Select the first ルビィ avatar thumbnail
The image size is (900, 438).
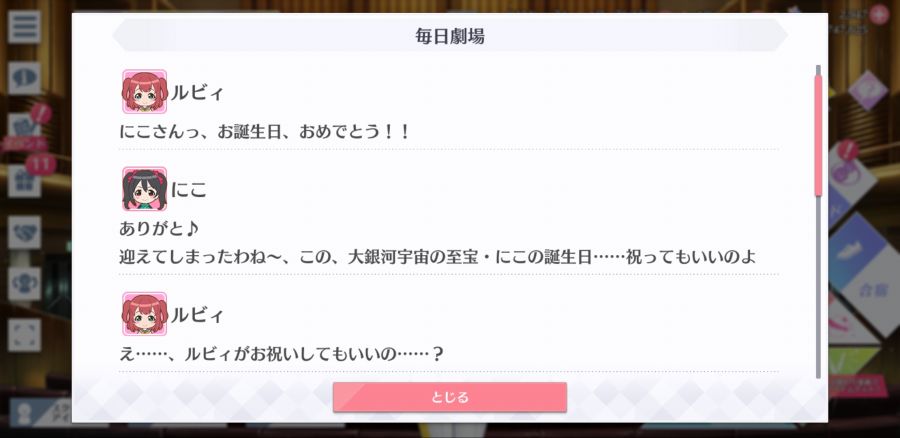coord(144,91)
